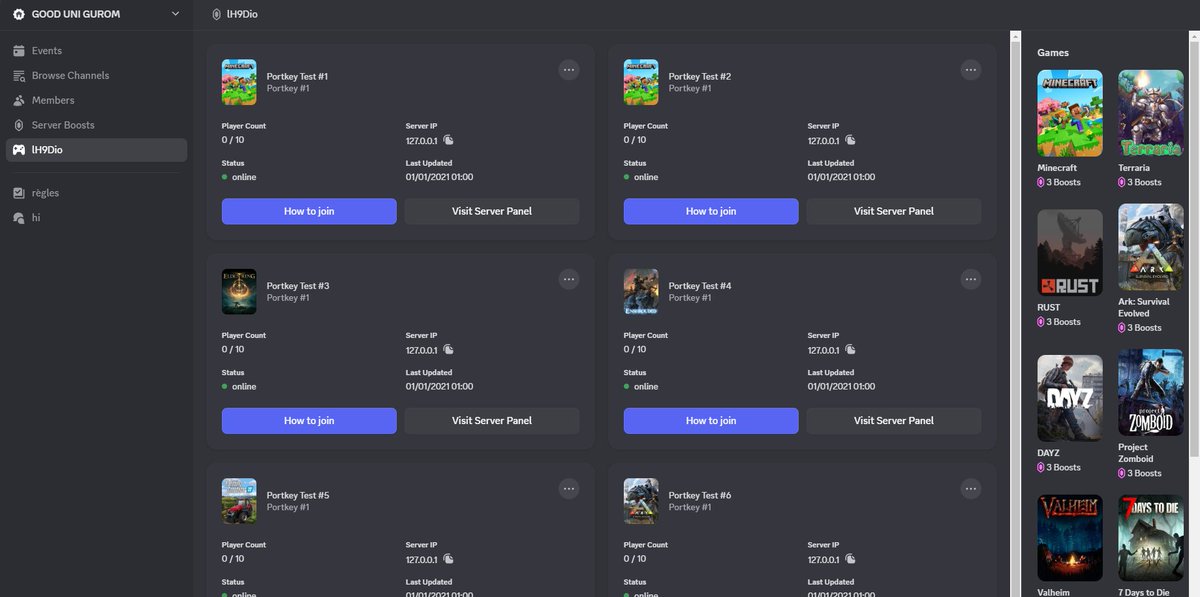Click the Browse Channels icon

click(x=18, y=75)
